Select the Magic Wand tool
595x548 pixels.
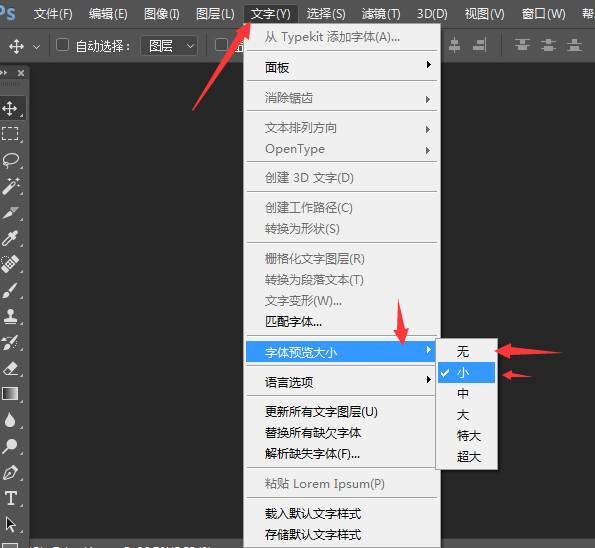coord(11,186)
